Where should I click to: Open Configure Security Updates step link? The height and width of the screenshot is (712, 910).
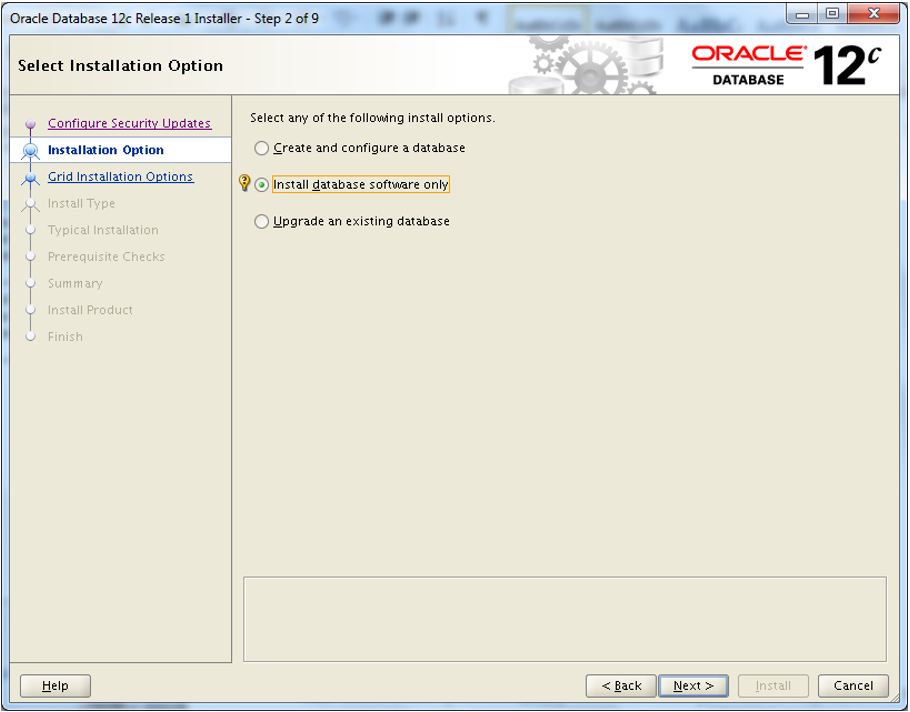(x=129, y=123)
